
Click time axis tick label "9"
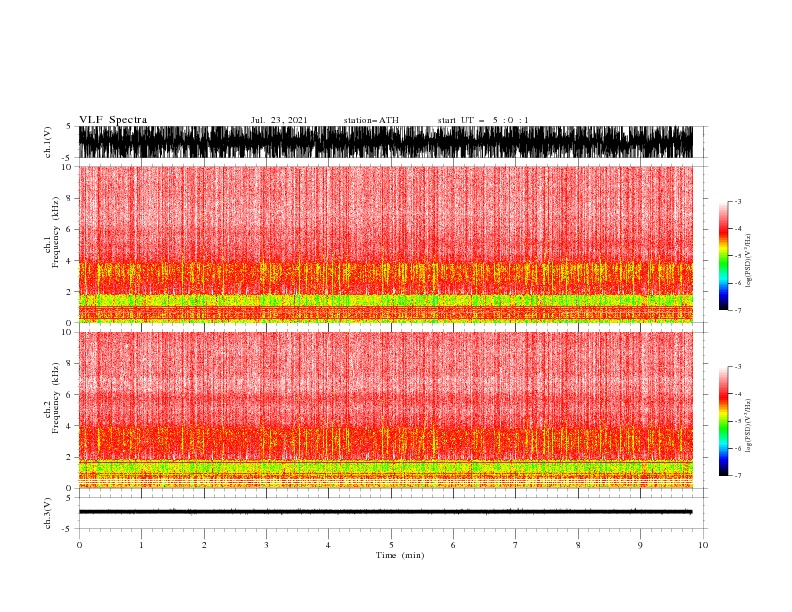click(x=640, y=545)
